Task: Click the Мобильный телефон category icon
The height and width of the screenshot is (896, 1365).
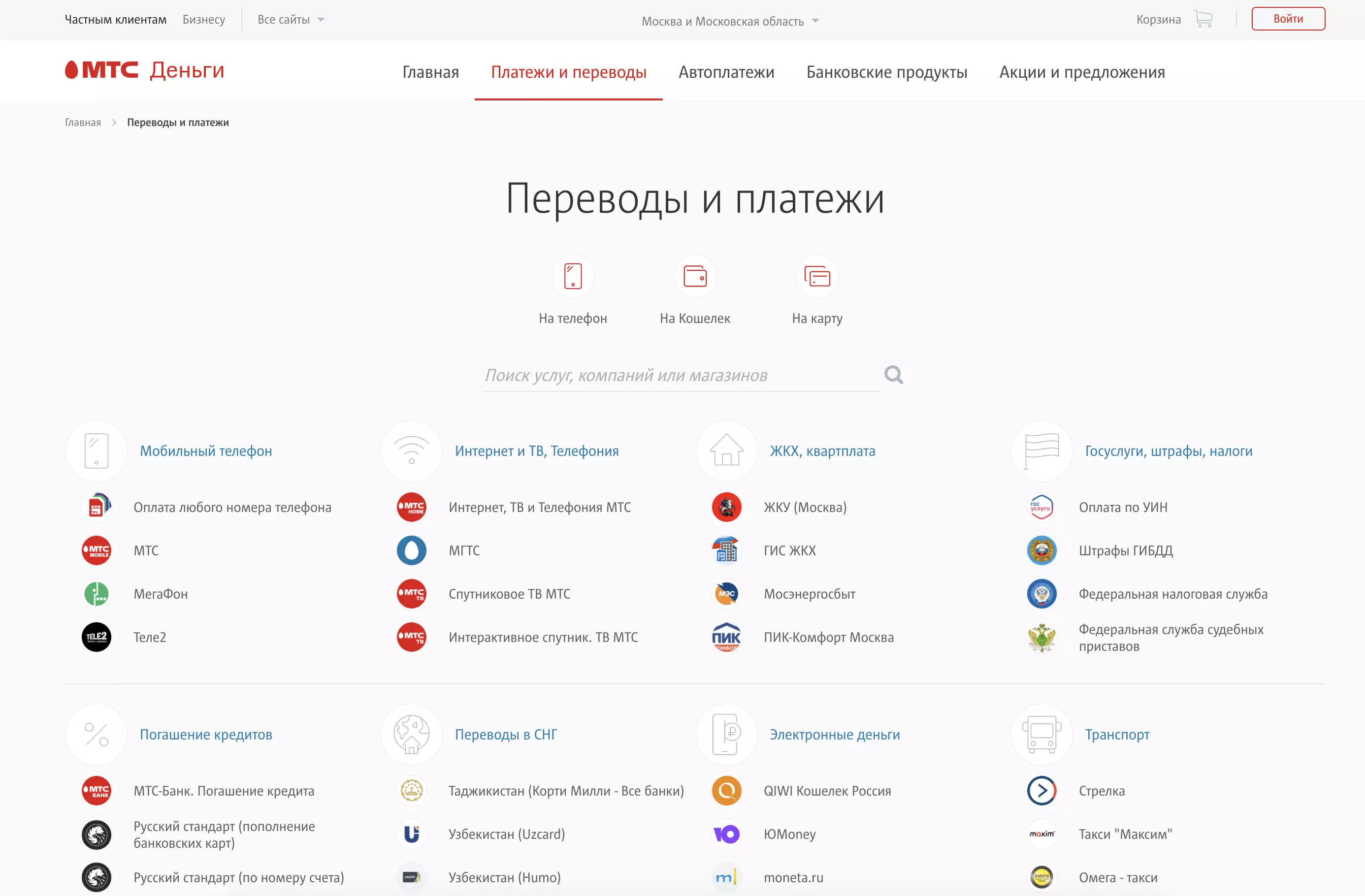Action: [x=97, y=451]
